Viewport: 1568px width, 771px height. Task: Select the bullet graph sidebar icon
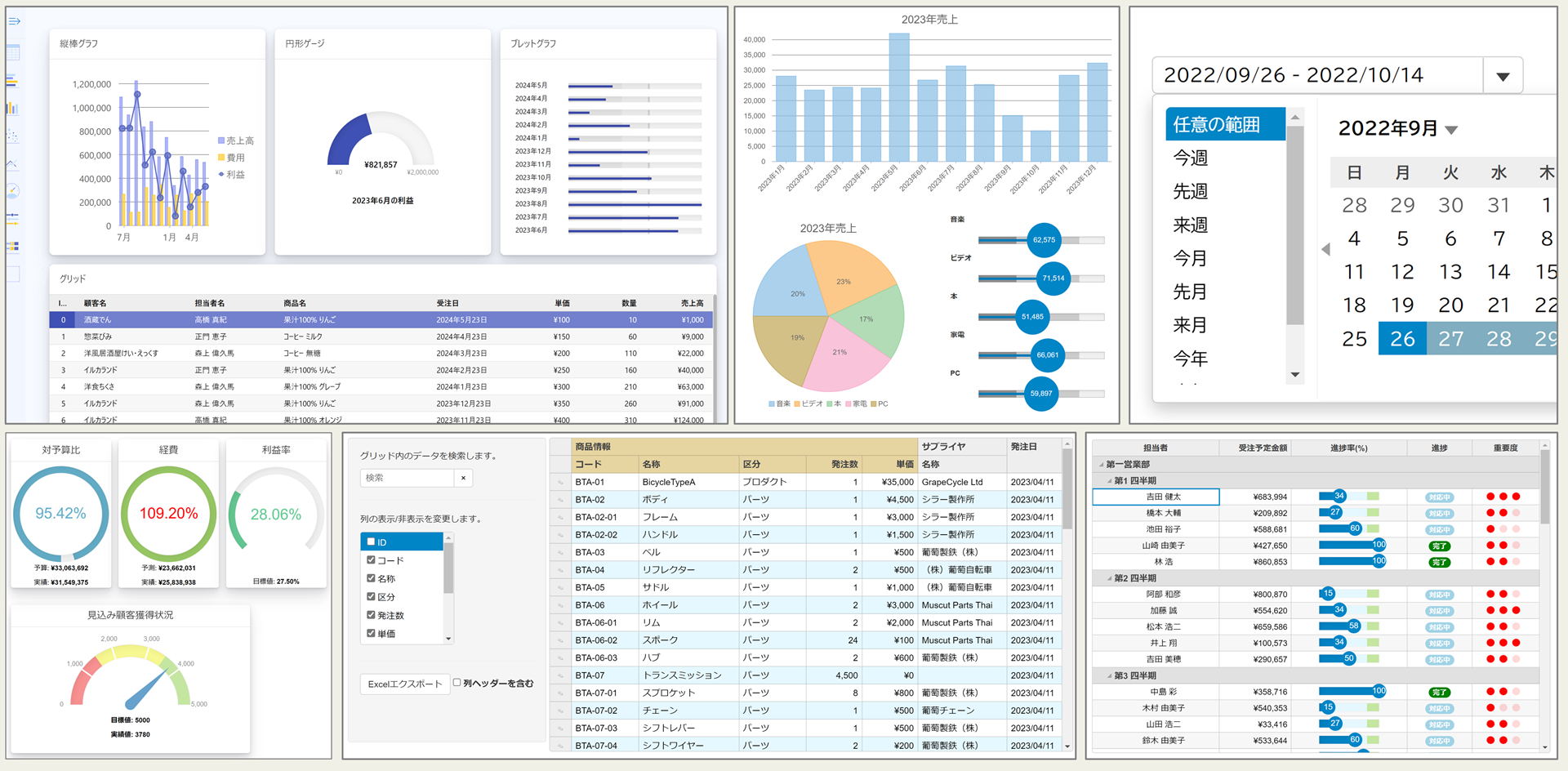12,246
